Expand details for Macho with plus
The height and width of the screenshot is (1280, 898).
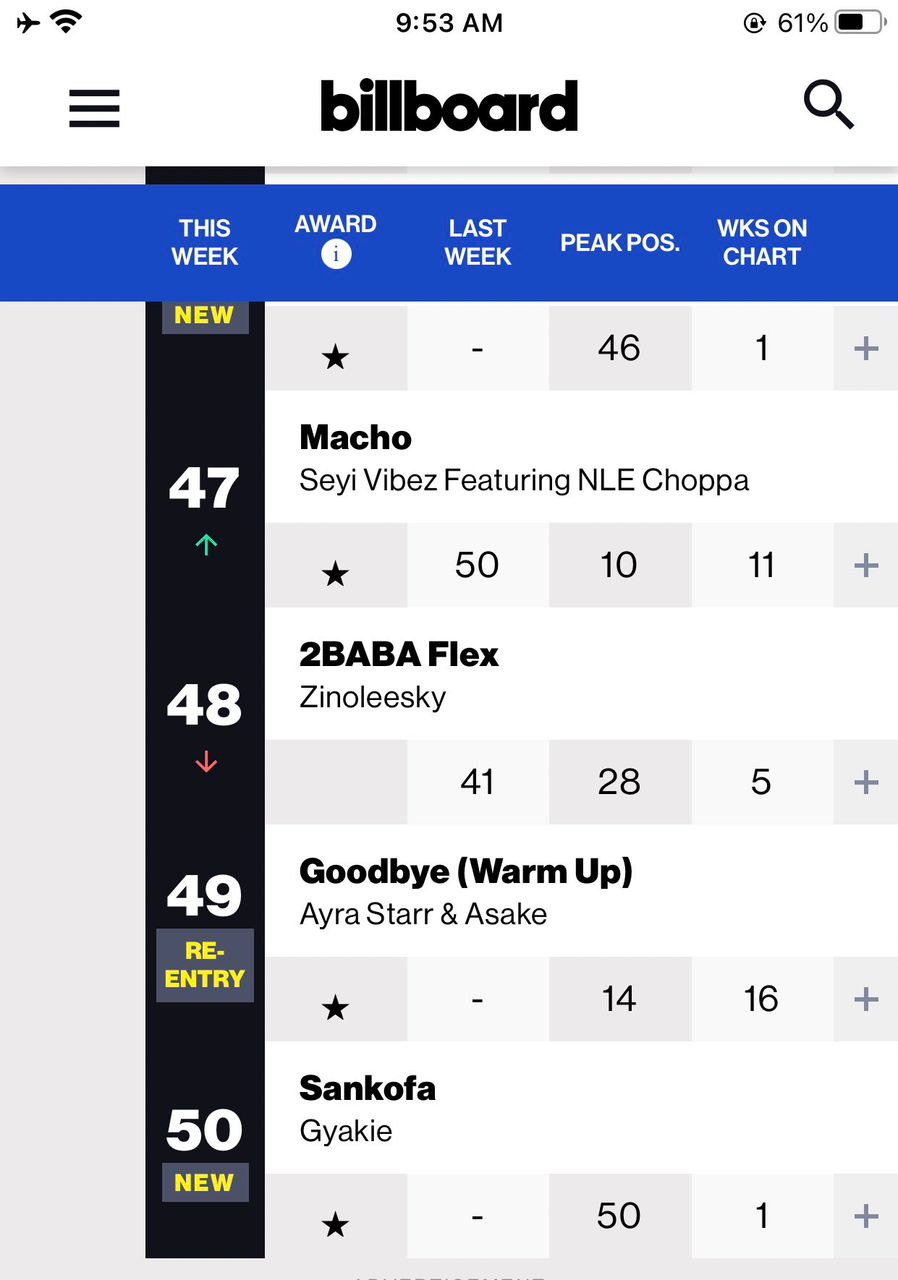coord(866,565)
